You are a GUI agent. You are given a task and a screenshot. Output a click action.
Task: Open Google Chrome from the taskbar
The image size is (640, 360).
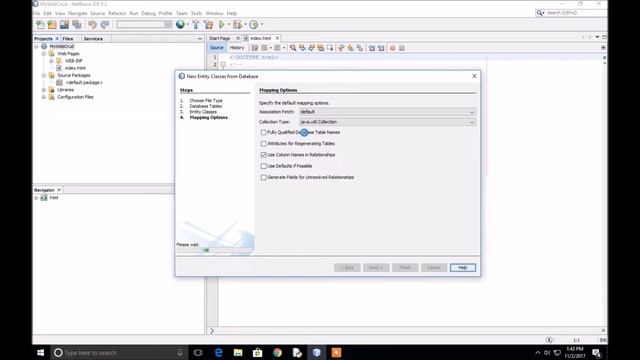[x=277, y=353]
